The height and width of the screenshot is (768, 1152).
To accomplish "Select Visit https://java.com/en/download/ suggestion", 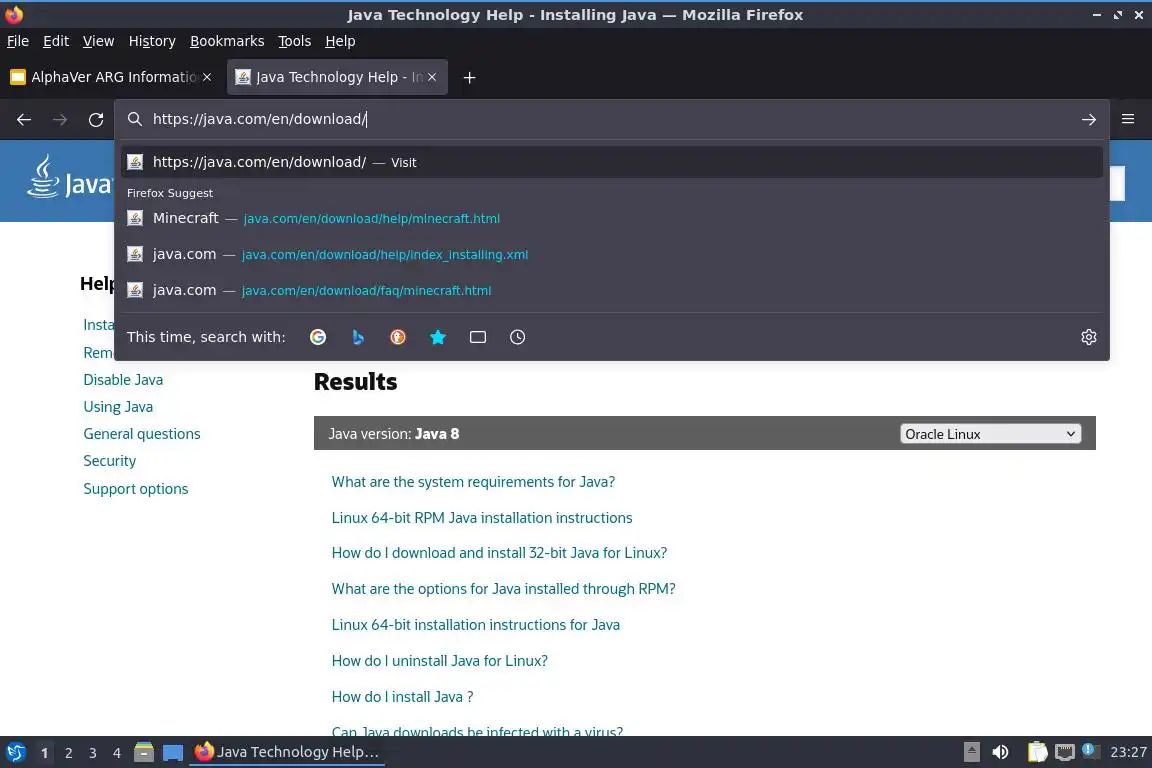I will point(612,162).
